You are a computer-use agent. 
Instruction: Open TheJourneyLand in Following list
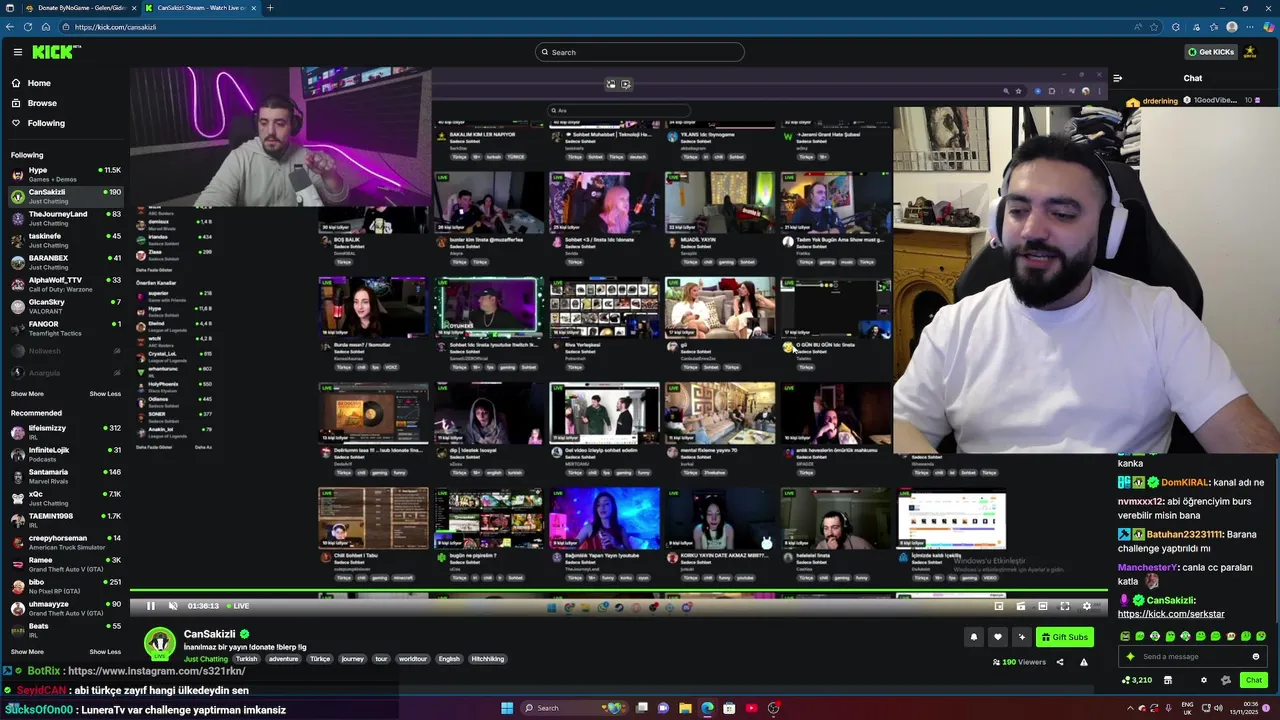[x=66, y=218]
